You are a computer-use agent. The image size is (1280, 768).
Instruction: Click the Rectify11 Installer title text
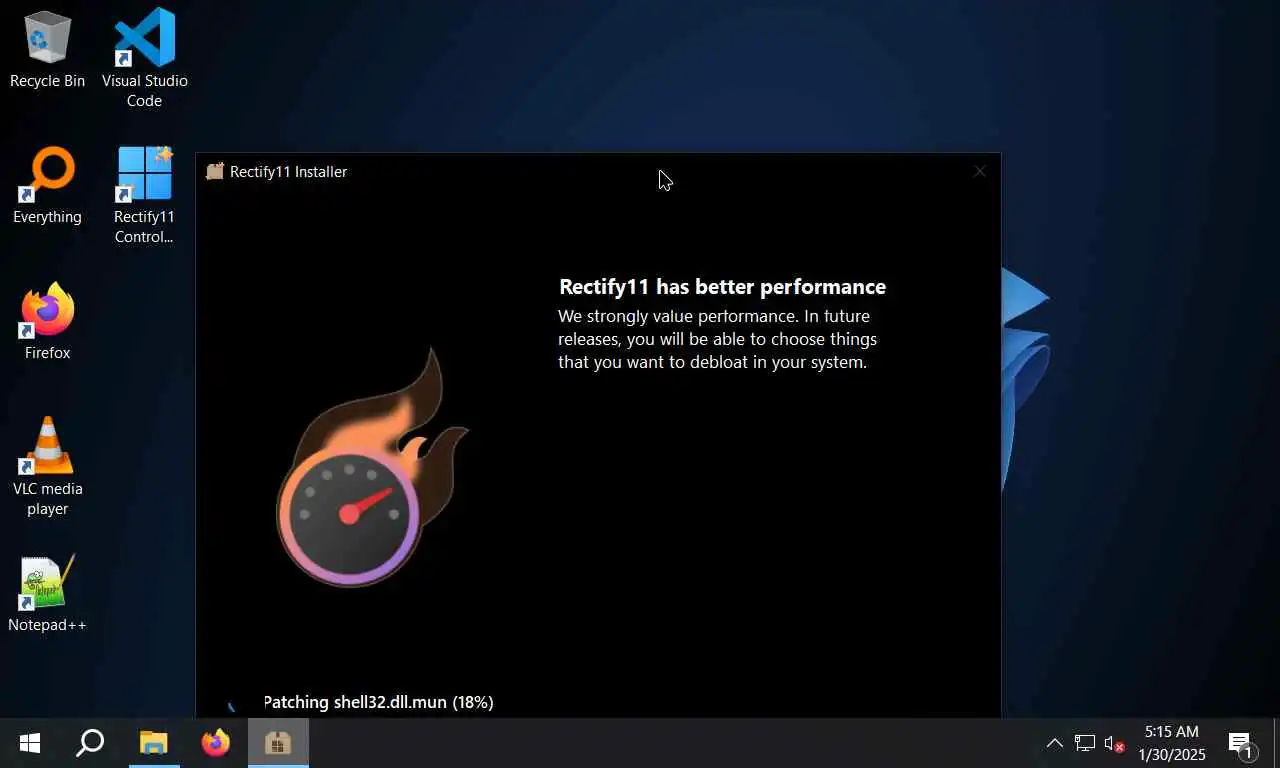[288, 171]
